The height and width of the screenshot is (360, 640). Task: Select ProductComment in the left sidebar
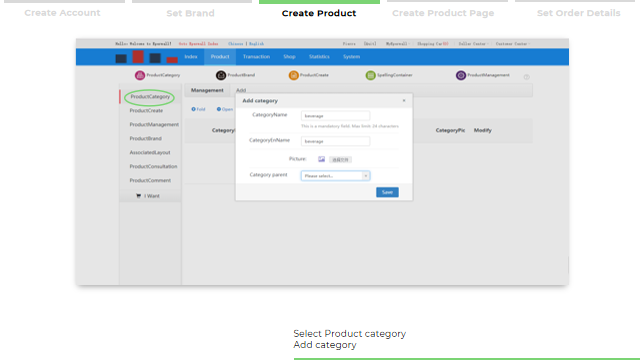tap(150, 180)
